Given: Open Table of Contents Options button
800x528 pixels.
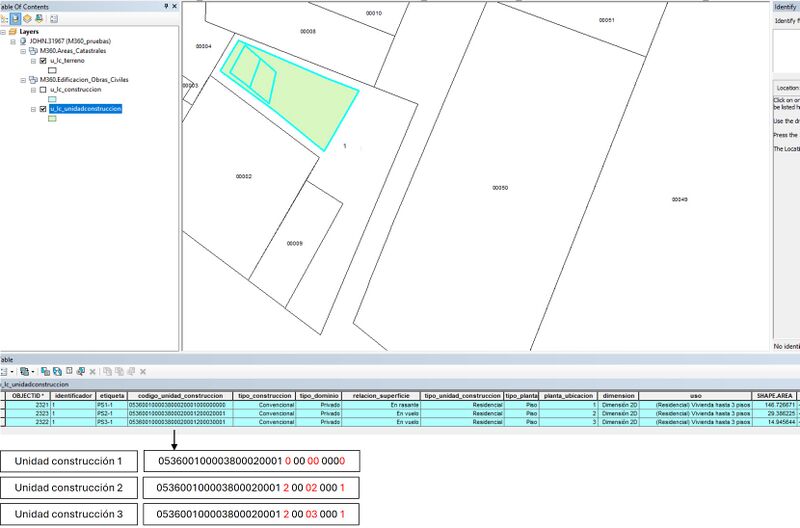Looking at the screenshot, I should [x=54, y=19].
